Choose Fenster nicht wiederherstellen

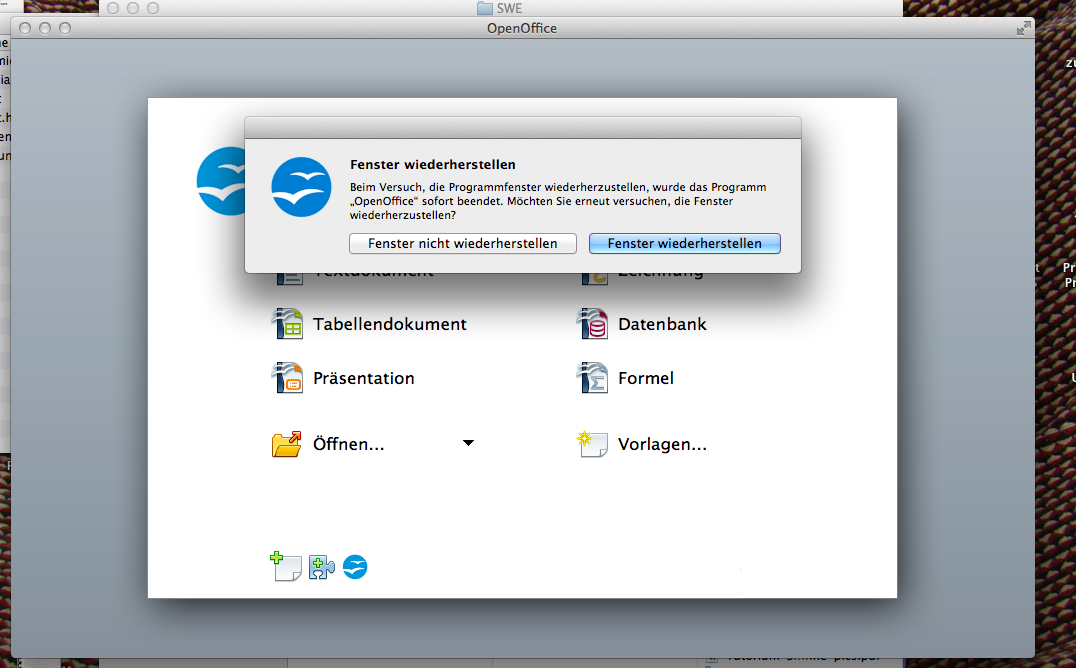tap(462, 243)
